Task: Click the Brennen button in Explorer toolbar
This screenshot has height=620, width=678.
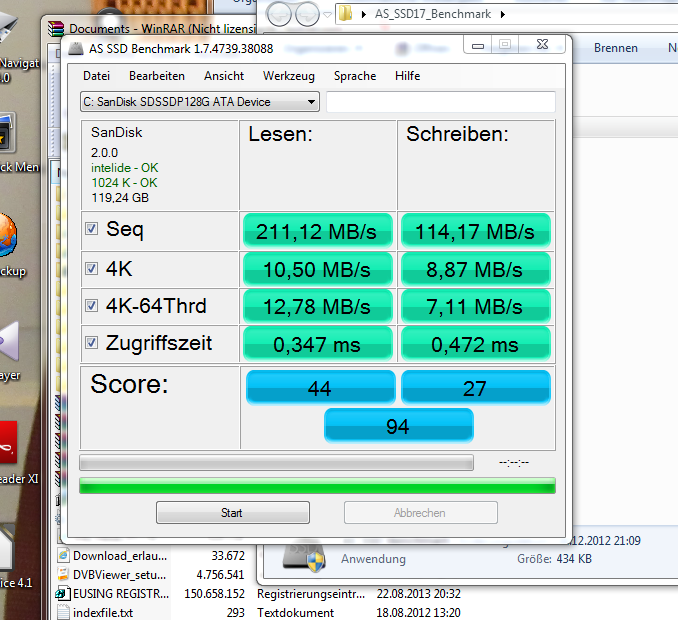Action: 616,48
